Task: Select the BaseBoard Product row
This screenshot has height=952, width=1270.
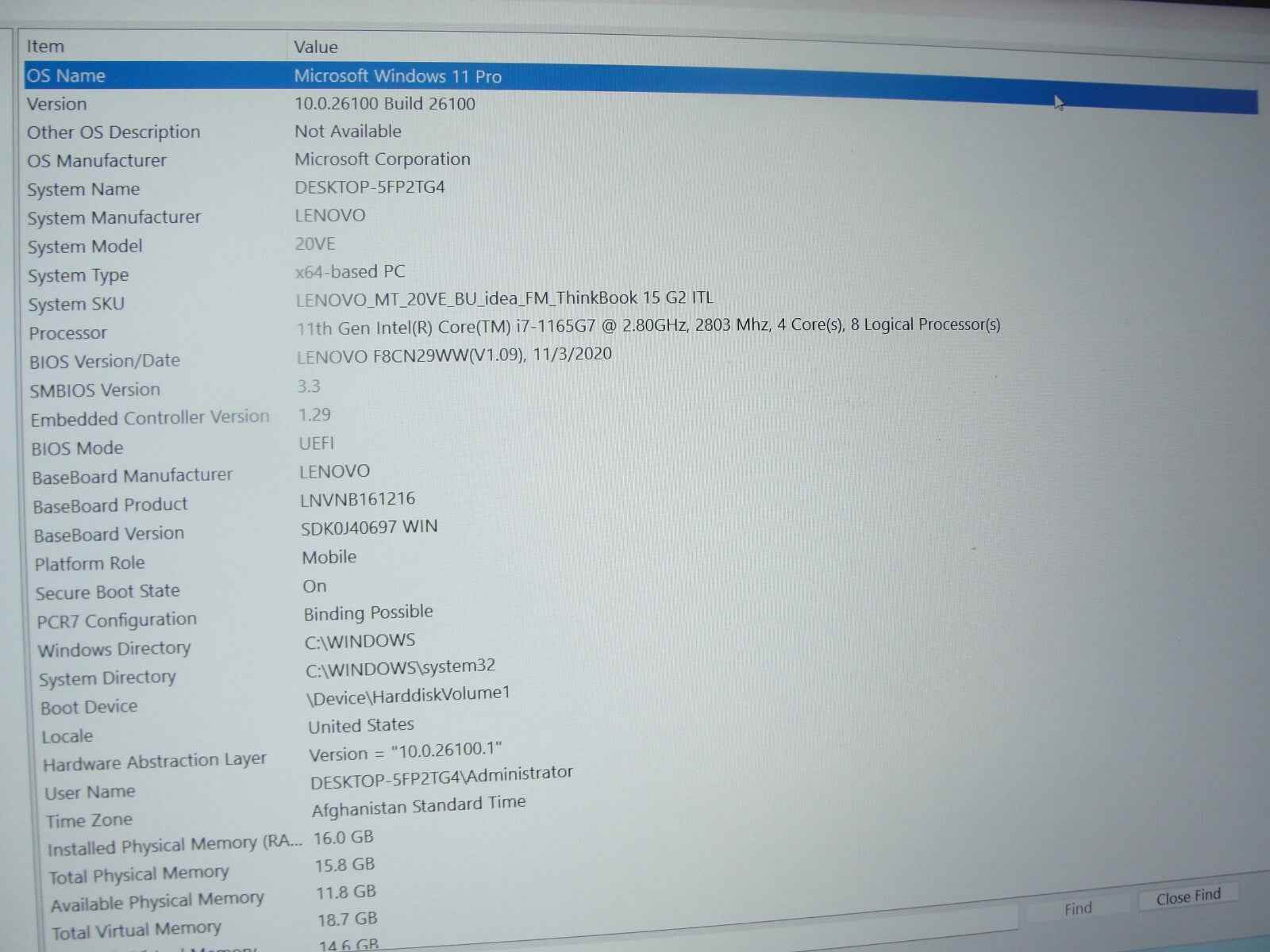Action: [x=110, y=505]
